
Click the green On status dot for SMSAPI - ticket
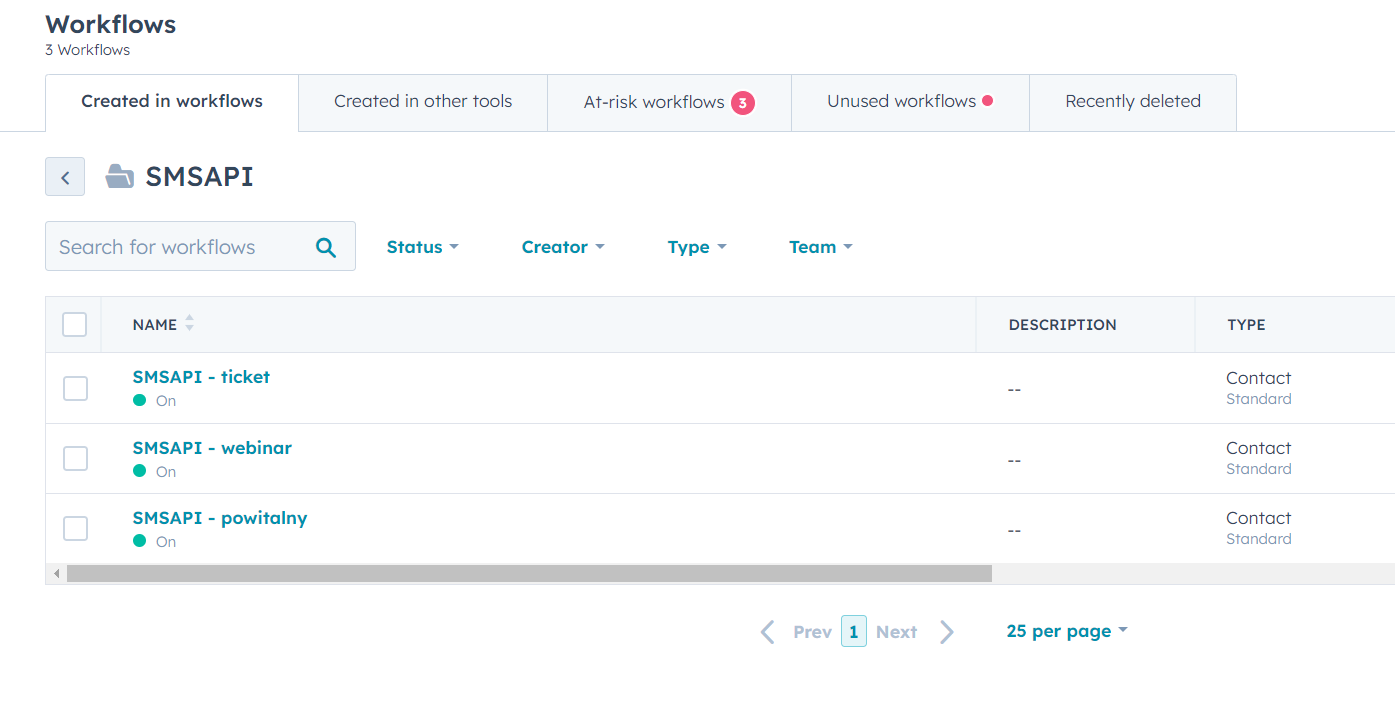[140, 400]
